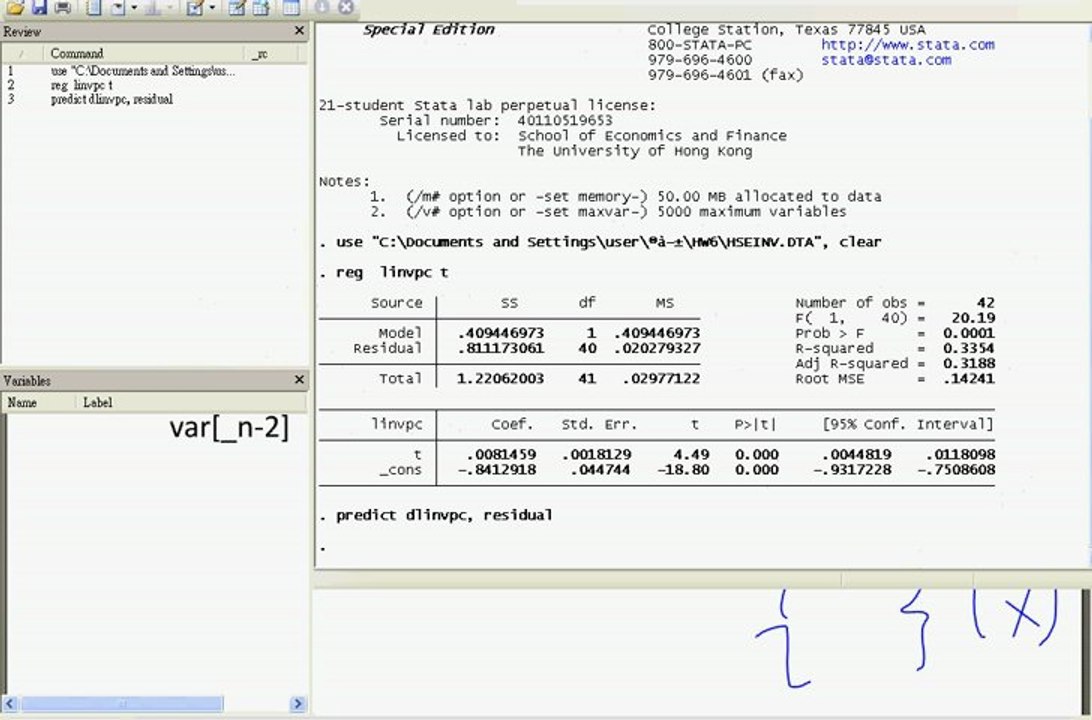Click the greyed-out Graph window icon
Viewport: 1092px width, 720px height.
pyautogui.click(x=153, y=7)
